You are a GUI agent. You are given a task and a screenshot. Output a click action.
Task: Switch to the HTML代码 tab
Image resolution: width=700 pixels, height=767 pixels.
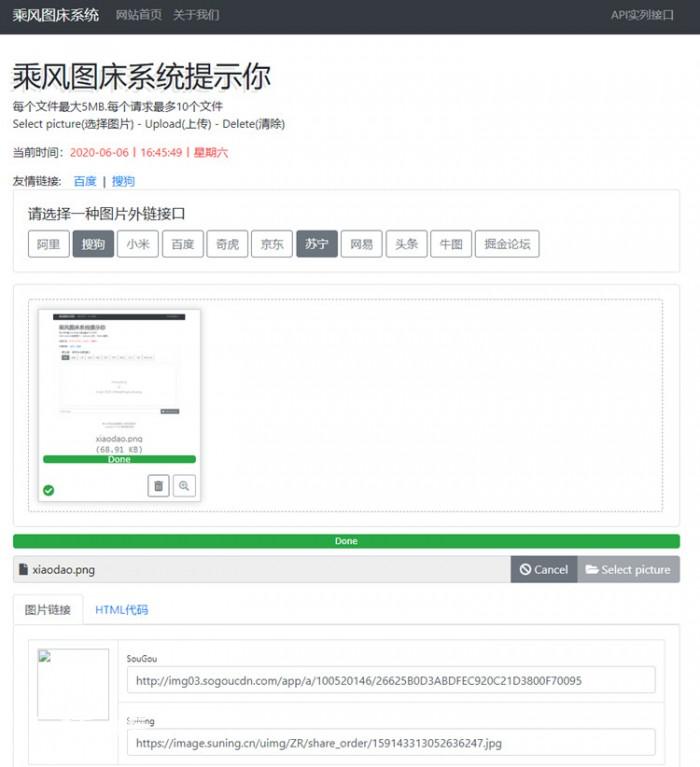[x=121, y=609]
